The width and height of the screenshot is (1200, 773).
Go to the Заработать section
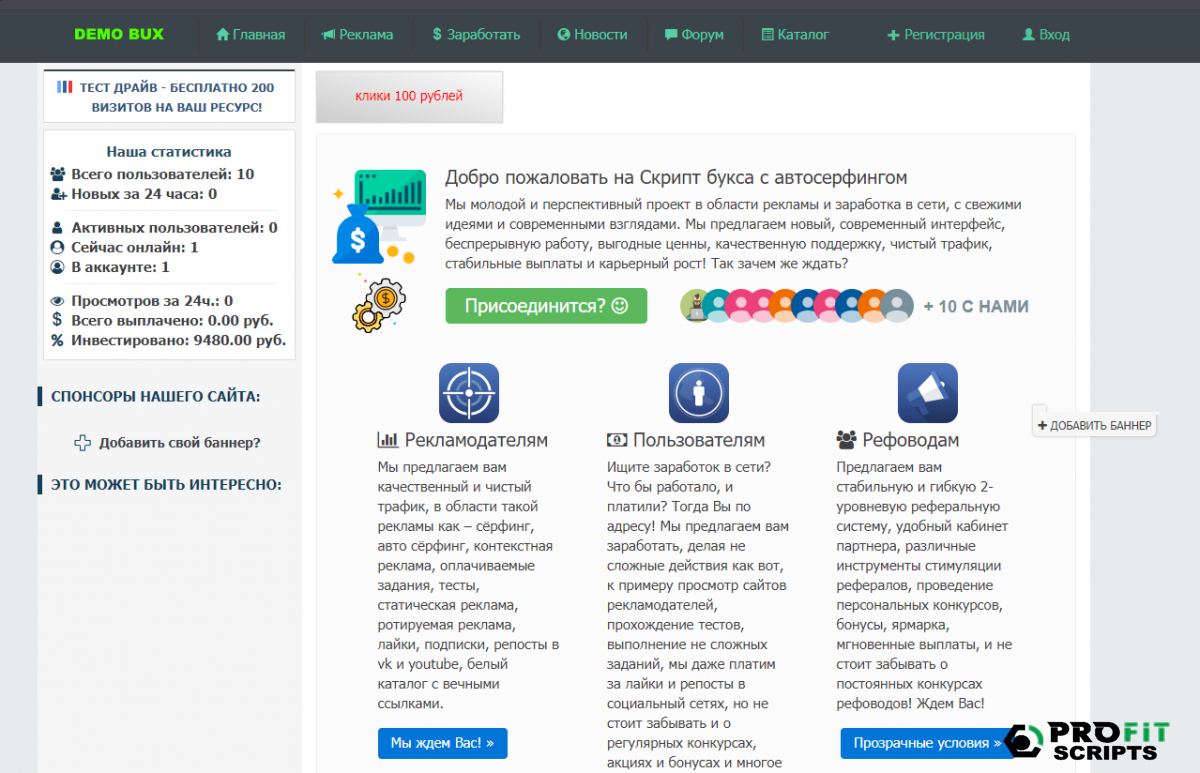point(476,35)
